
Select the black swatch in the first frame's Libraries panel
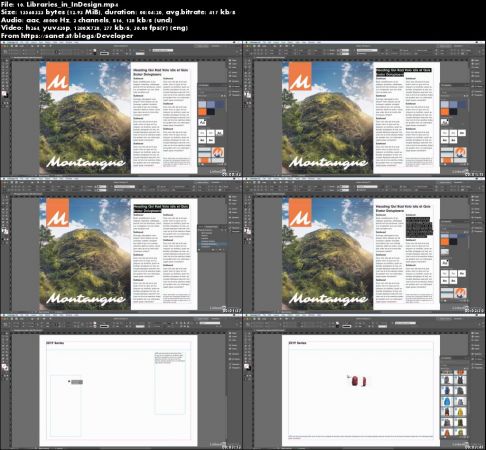point(211,112)
